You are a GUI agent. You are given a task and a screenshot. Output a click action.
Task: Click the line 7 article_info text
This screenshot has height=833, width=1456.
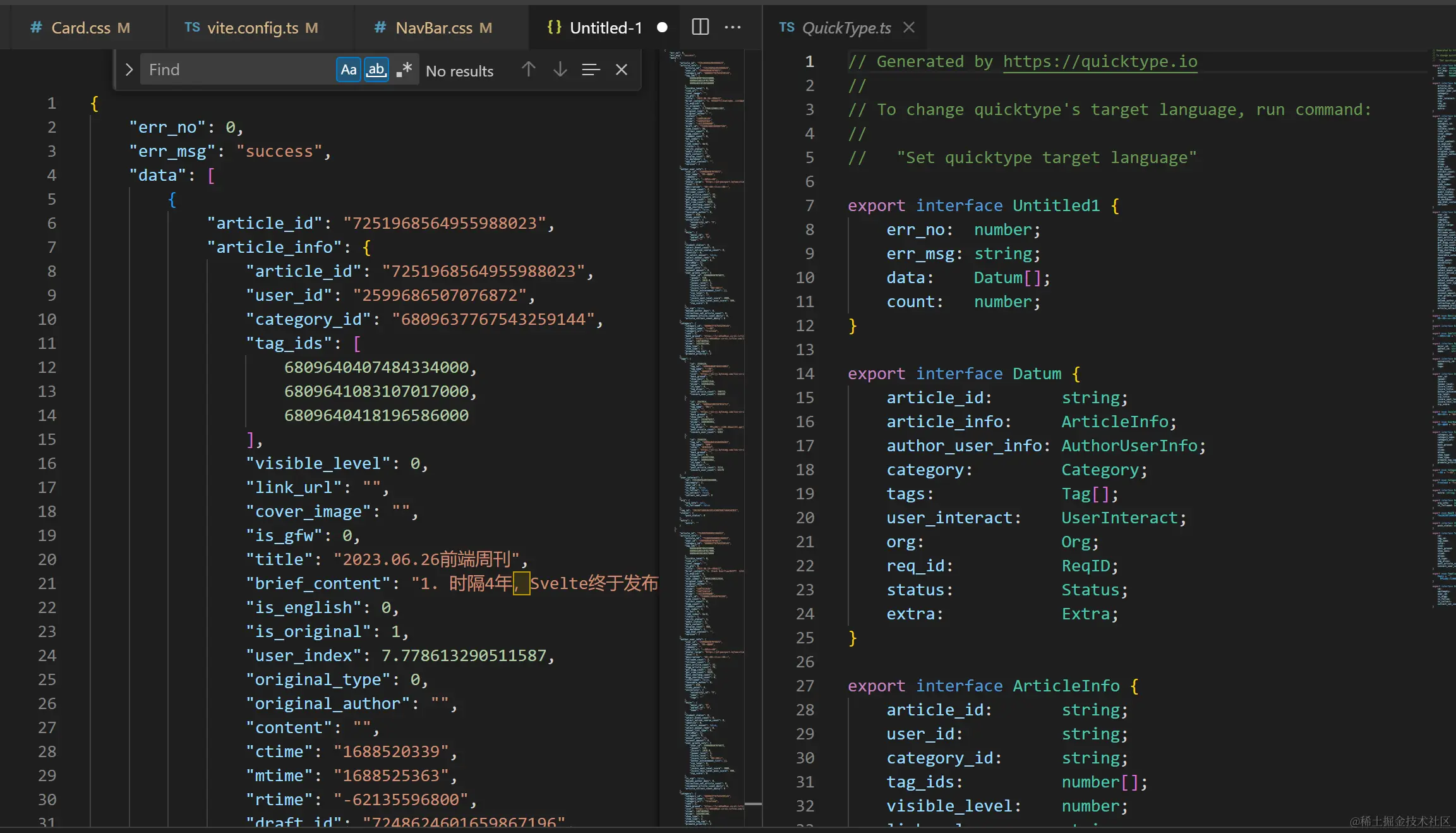point(274,247)
